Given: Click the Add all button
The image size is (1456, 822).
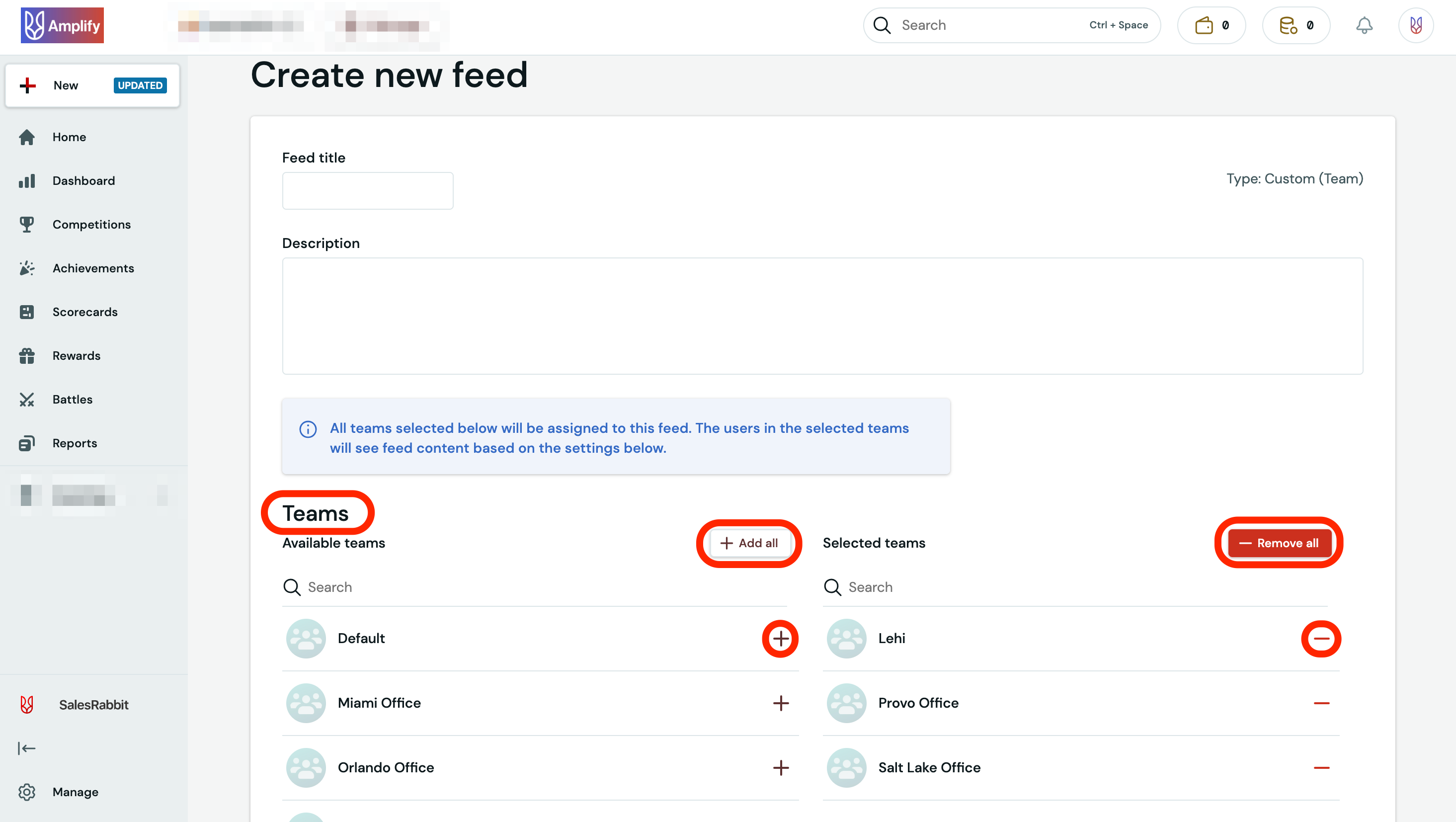Looking at the screenshot, I should [x=749, y=543].
